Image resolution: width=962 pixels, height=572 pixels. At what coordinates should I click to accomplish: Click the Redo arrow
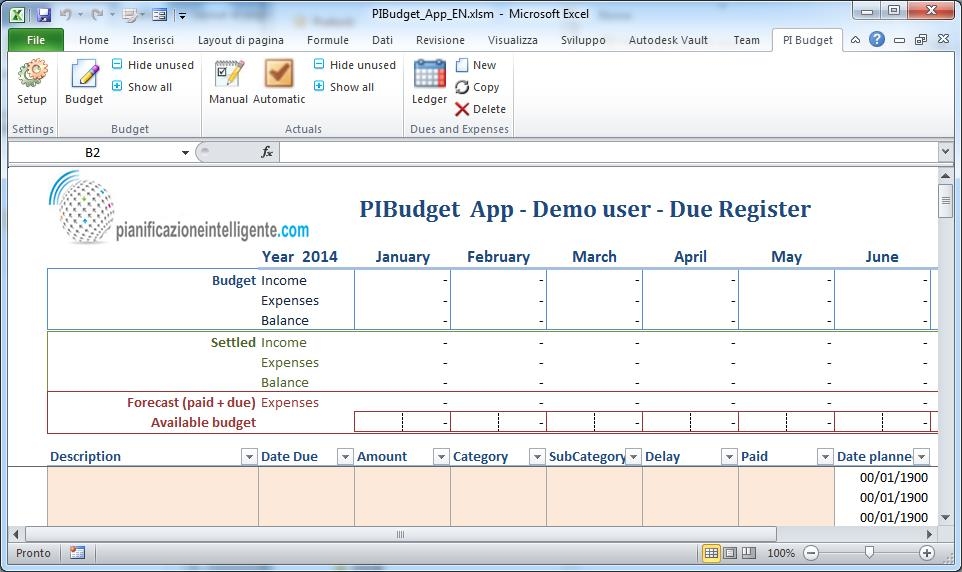coord(97,14)
